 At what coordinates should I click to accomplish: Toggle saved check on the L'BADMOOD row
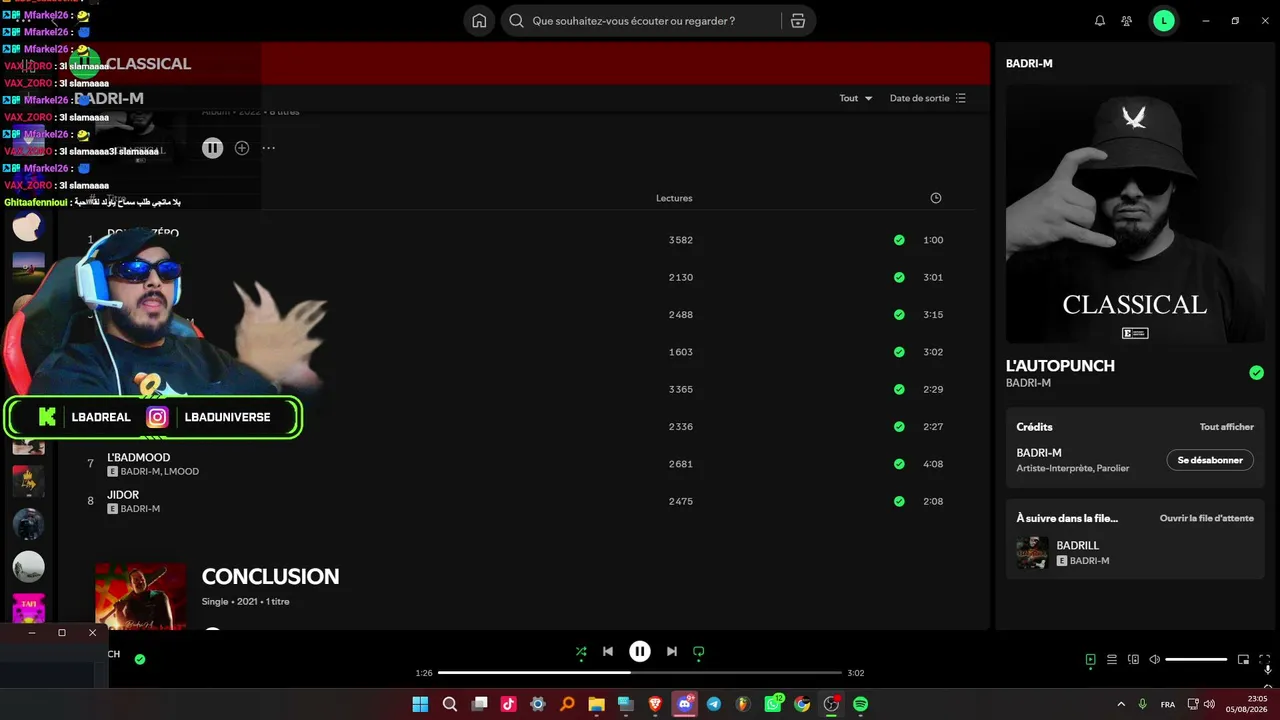click(x=899, y=464)
